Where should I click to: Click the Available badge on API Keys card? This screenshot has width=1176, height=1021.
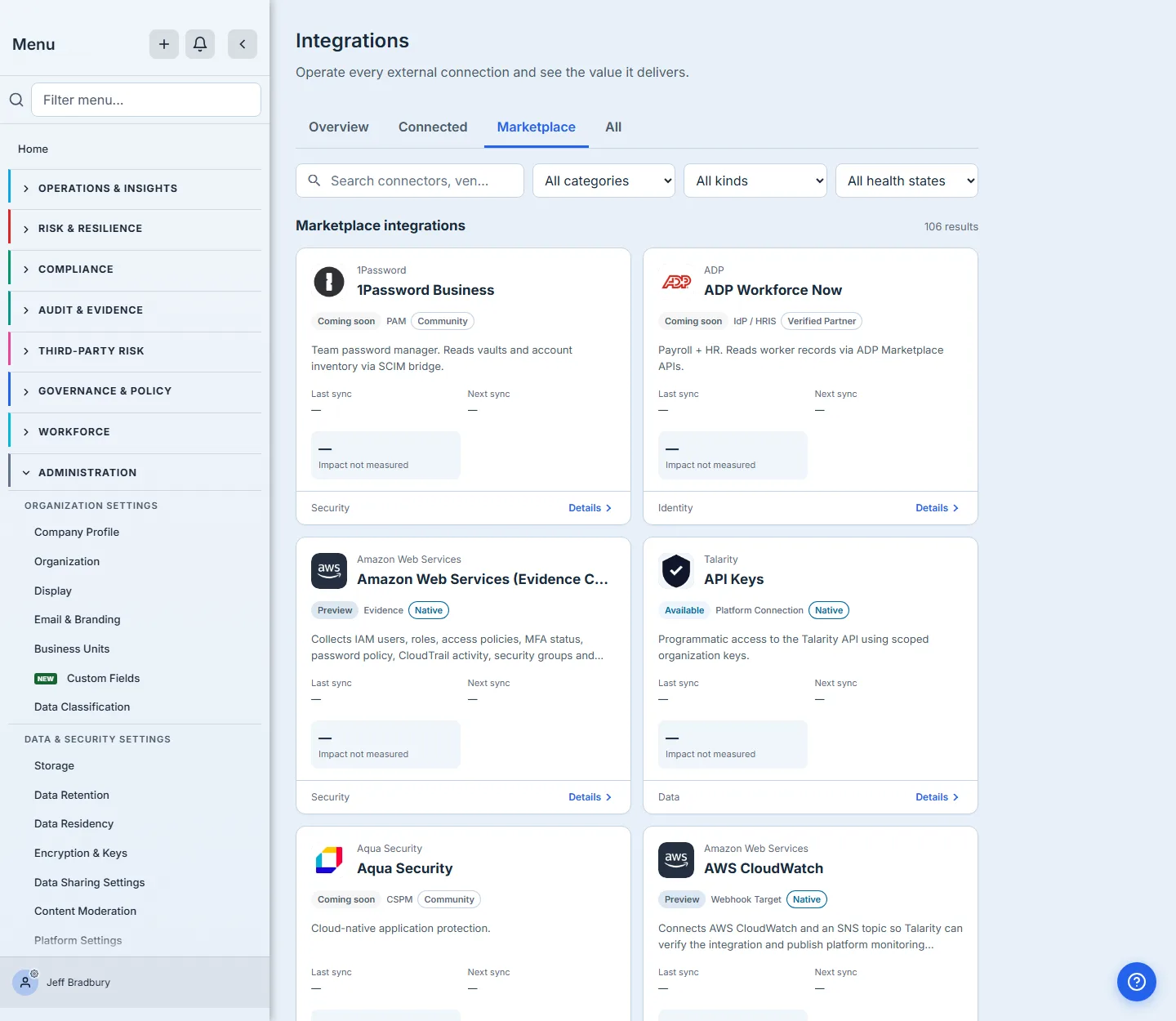[x=684, y=610]
